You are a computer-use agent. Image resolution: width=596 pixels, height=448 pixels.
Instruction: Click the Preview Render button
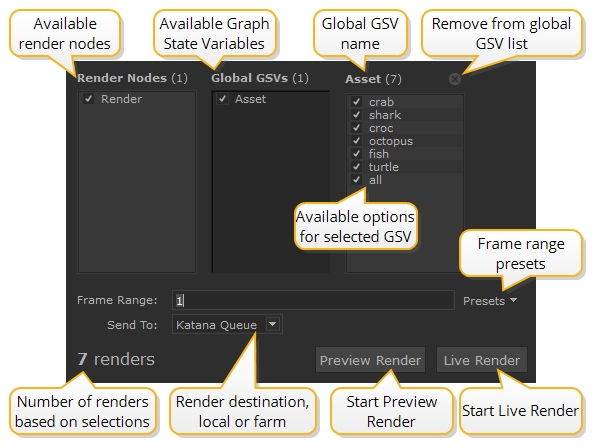click(370, 359)
